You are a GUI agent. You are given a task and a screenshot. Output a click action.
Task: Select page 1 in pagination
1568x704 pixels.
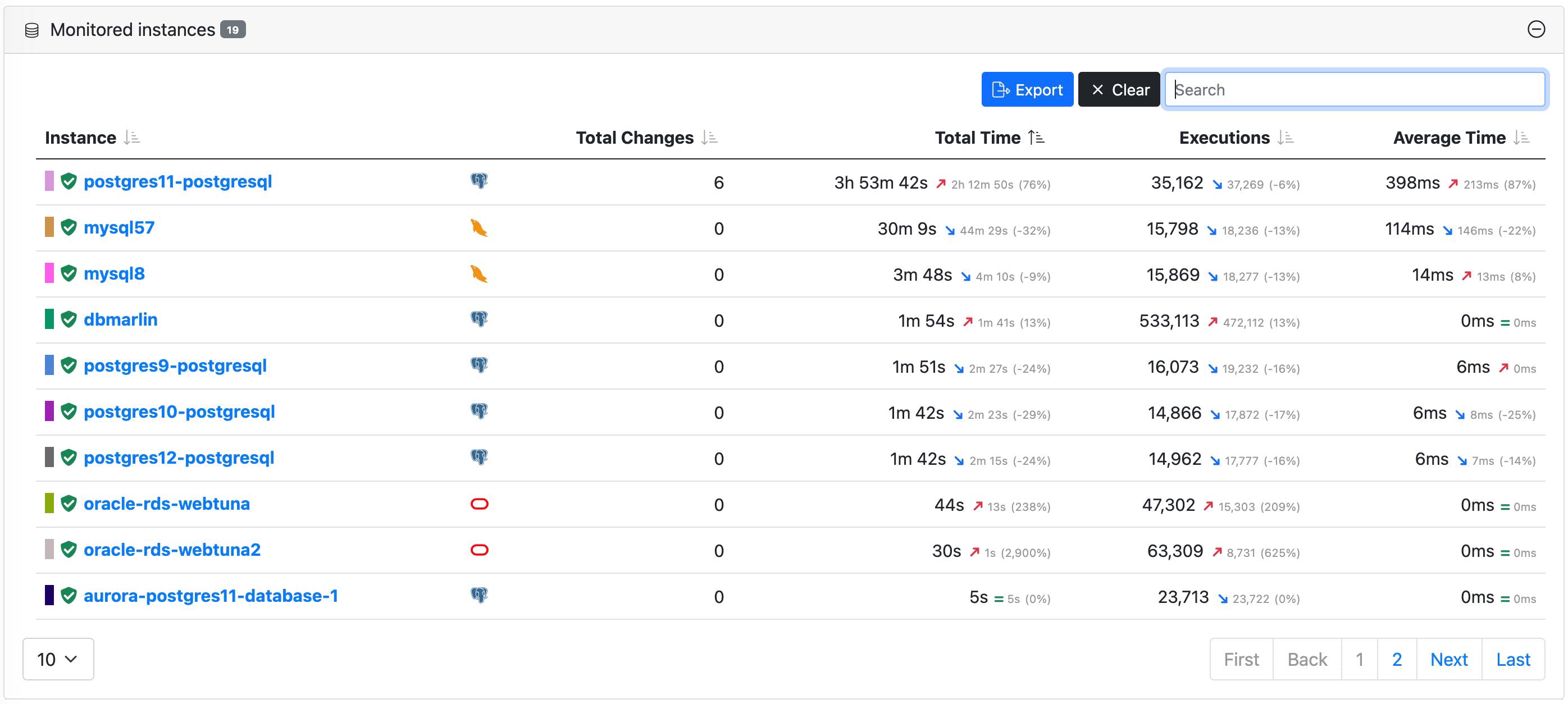pos(1359,659)
